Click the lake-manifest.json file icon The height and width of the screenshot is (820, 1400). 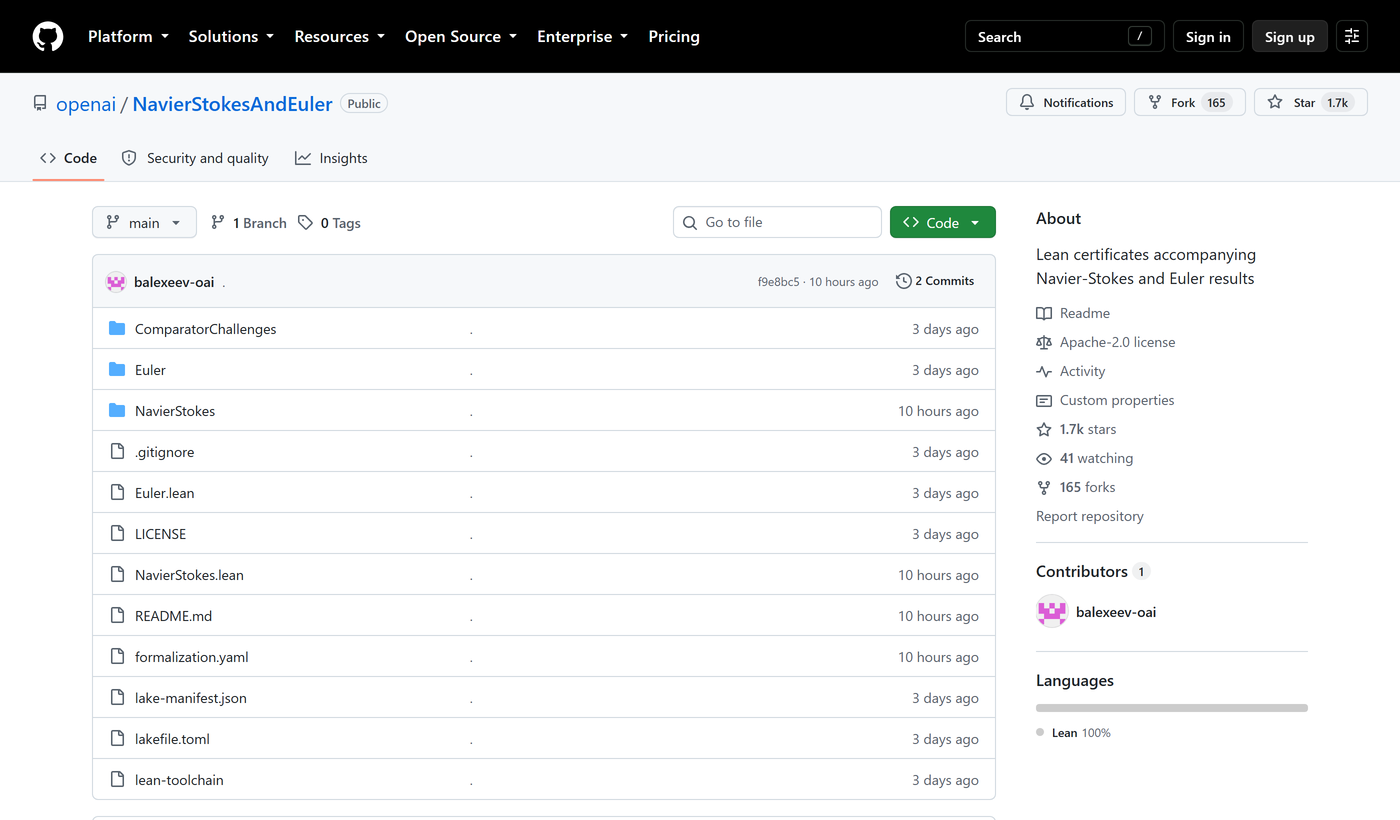click(117, 698)
